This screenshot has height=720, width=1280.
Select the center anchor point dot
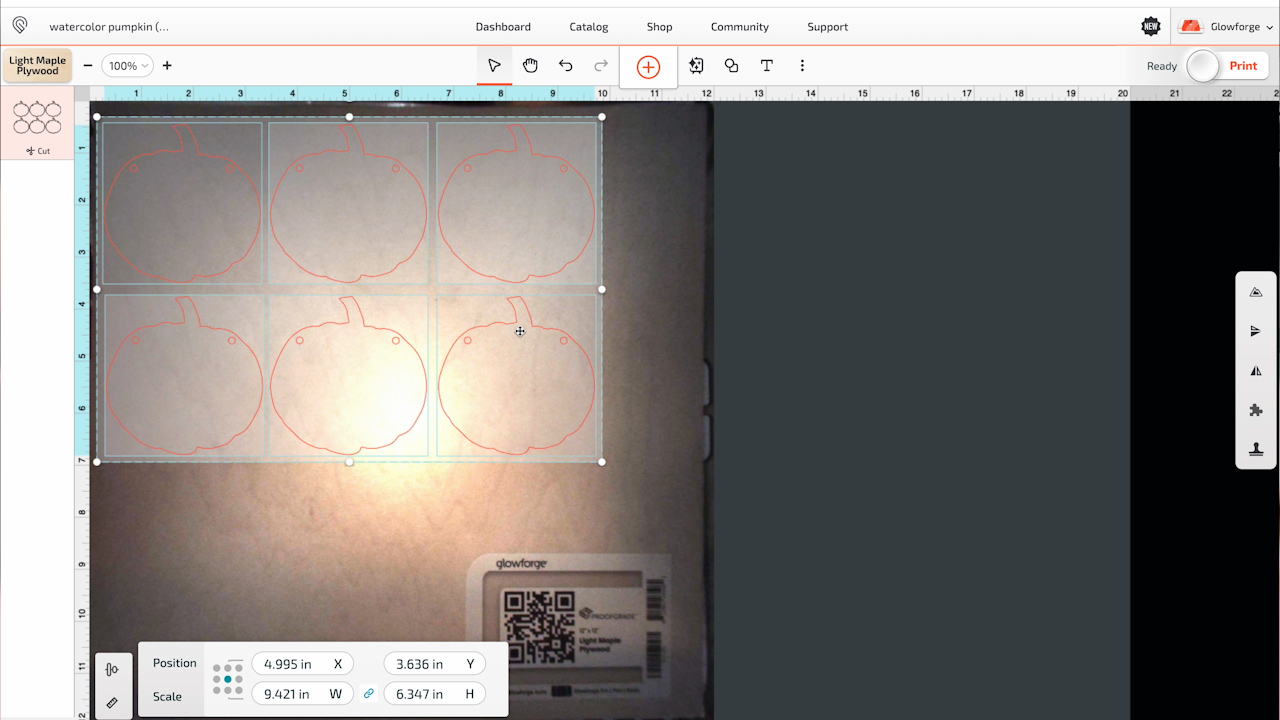click(x=228, y=680)
